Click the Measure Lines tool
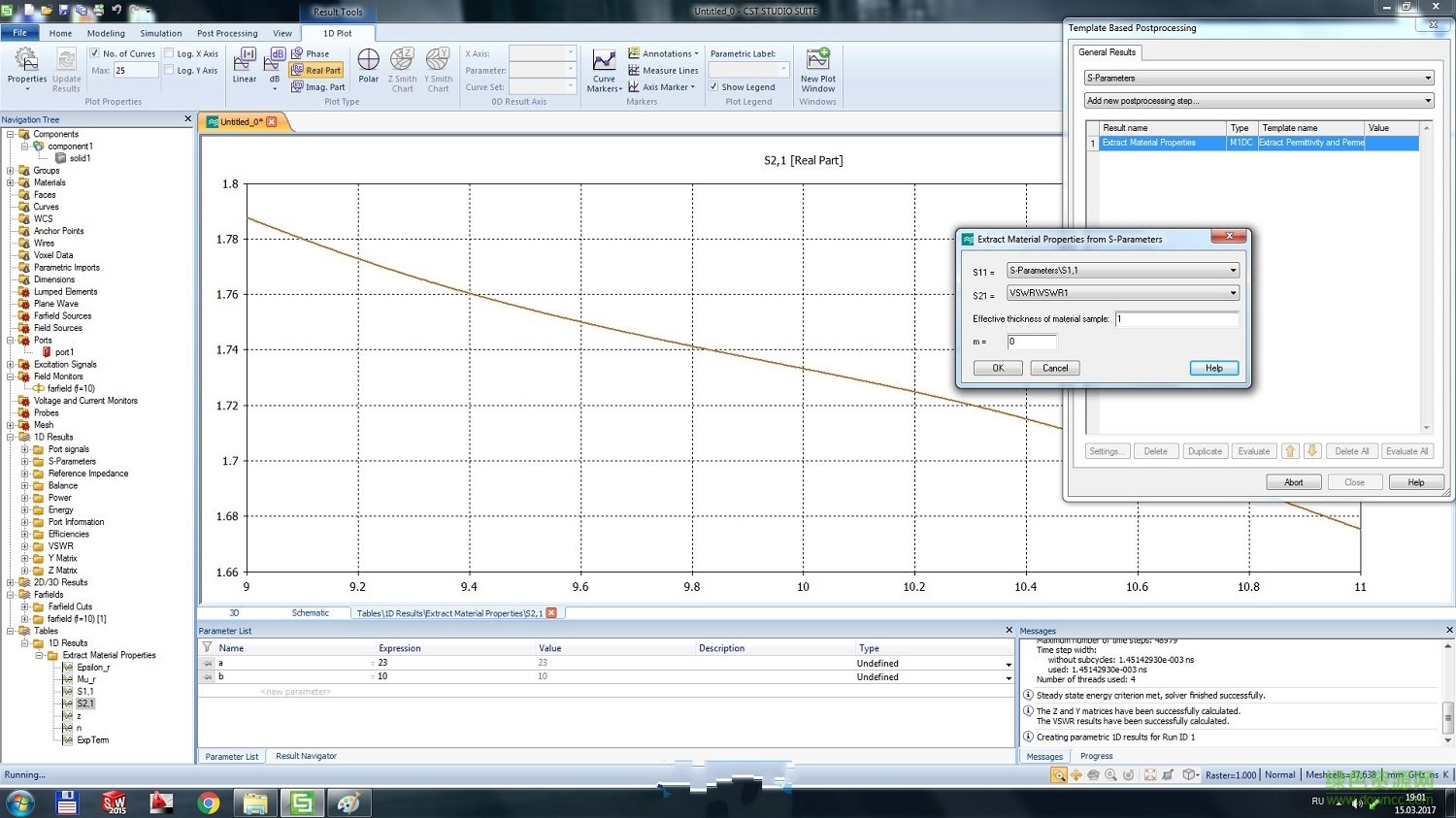This screenshot has height=818, width=1456. 663,71
